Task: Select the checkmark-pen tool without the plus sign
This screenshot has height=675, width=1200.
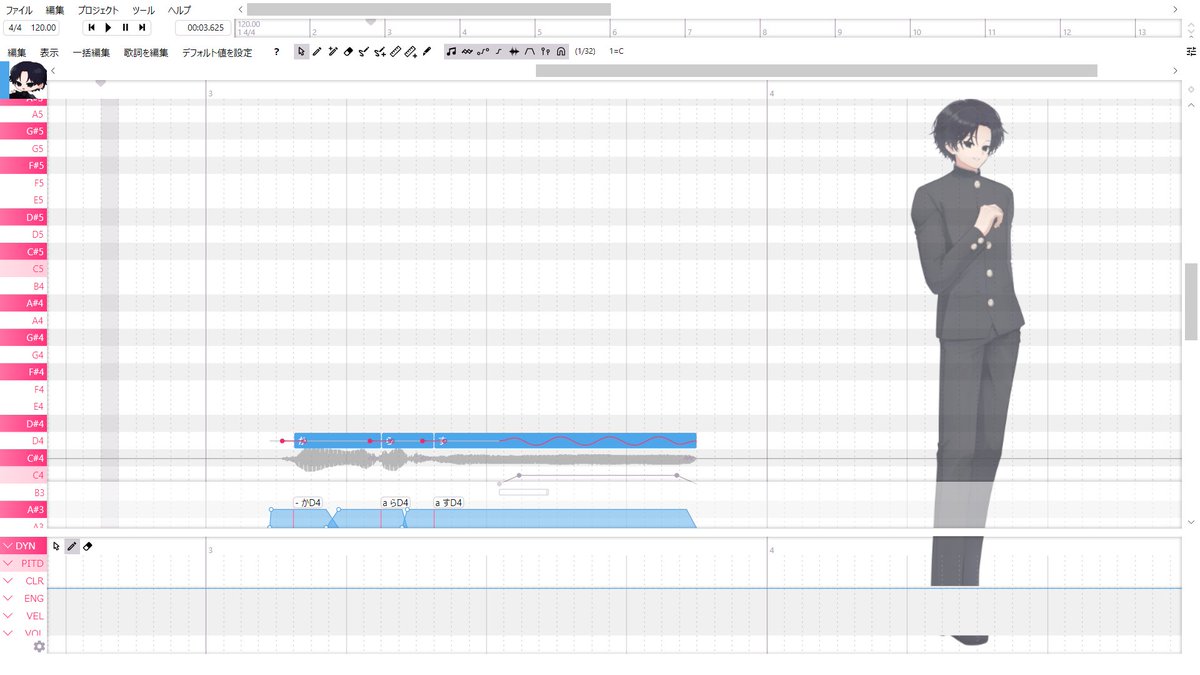Action: (364, 51)
